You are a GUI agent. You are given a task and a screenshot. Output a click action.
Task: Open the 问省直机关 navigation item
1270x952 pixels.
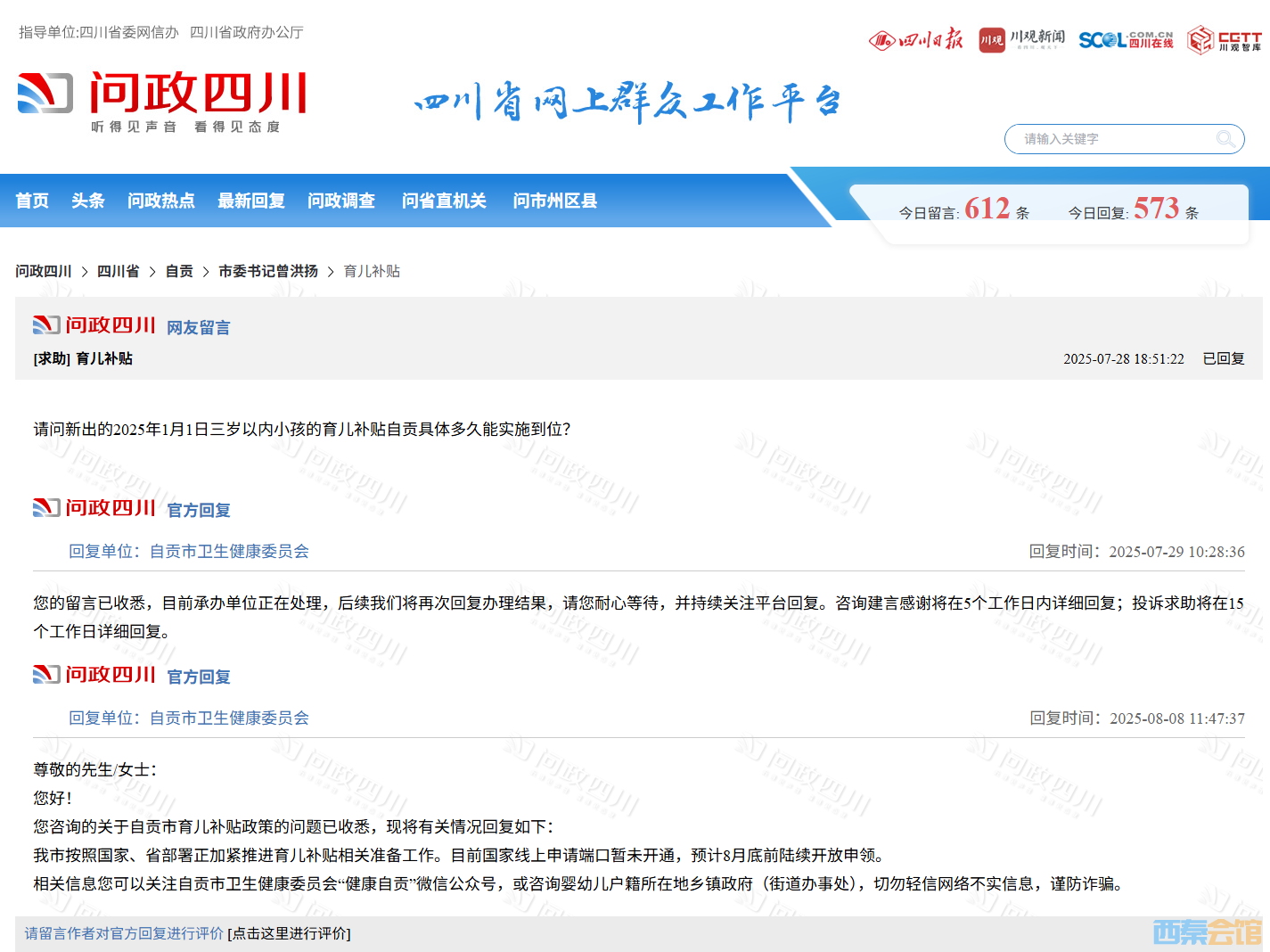pyautogui.click(x=444, y=201)
